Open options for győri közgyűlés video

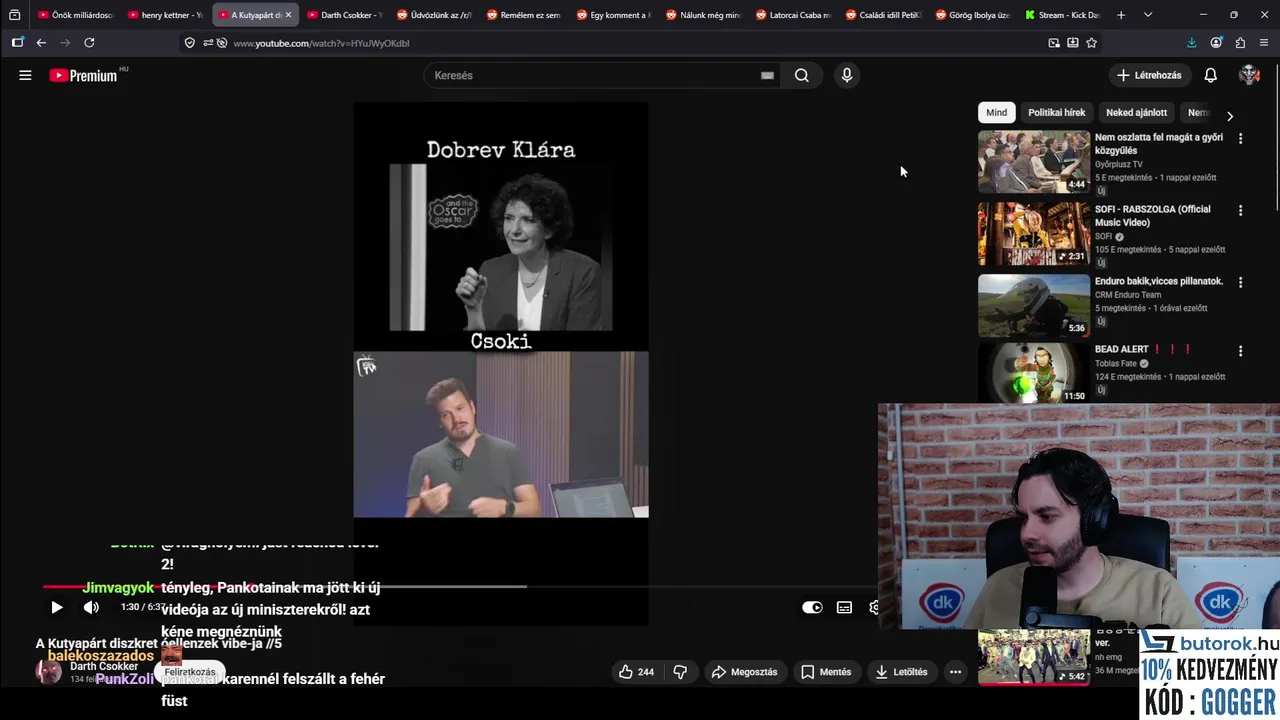[1240, 139]
